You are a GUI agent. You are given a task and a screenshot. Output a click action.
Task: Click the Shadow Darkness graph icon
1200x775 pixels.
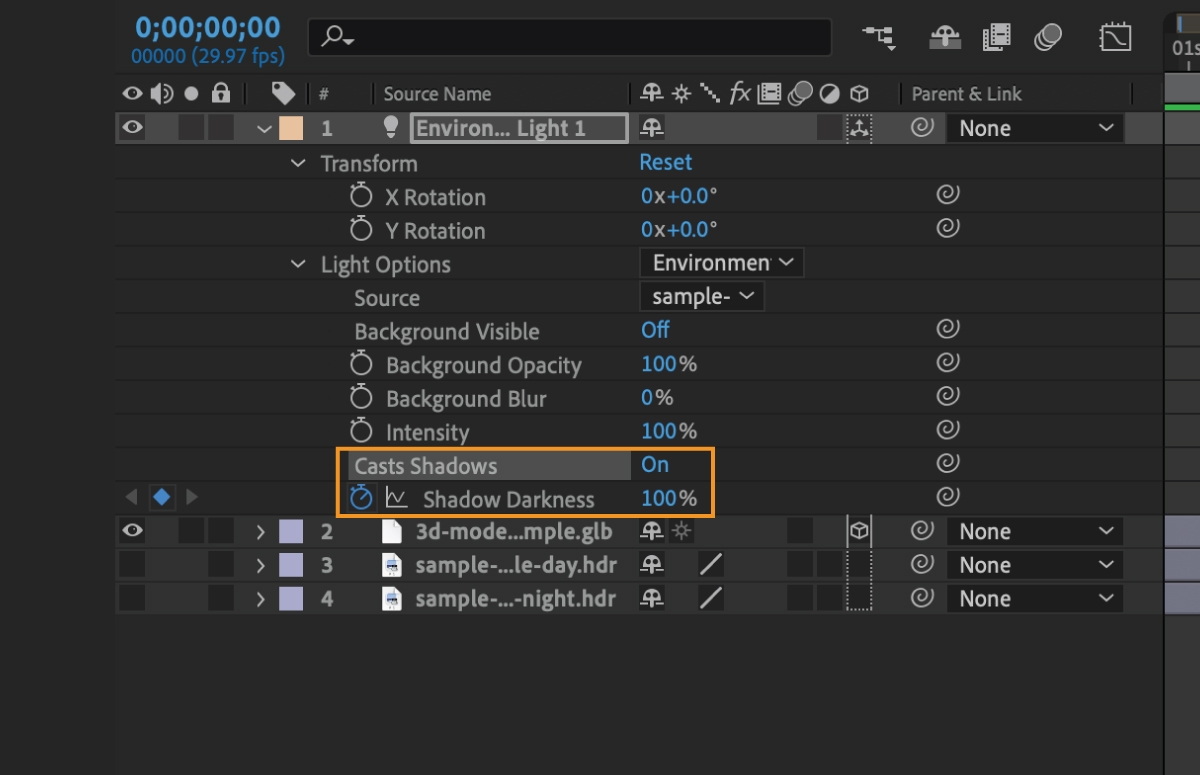(x=396, y=498)
